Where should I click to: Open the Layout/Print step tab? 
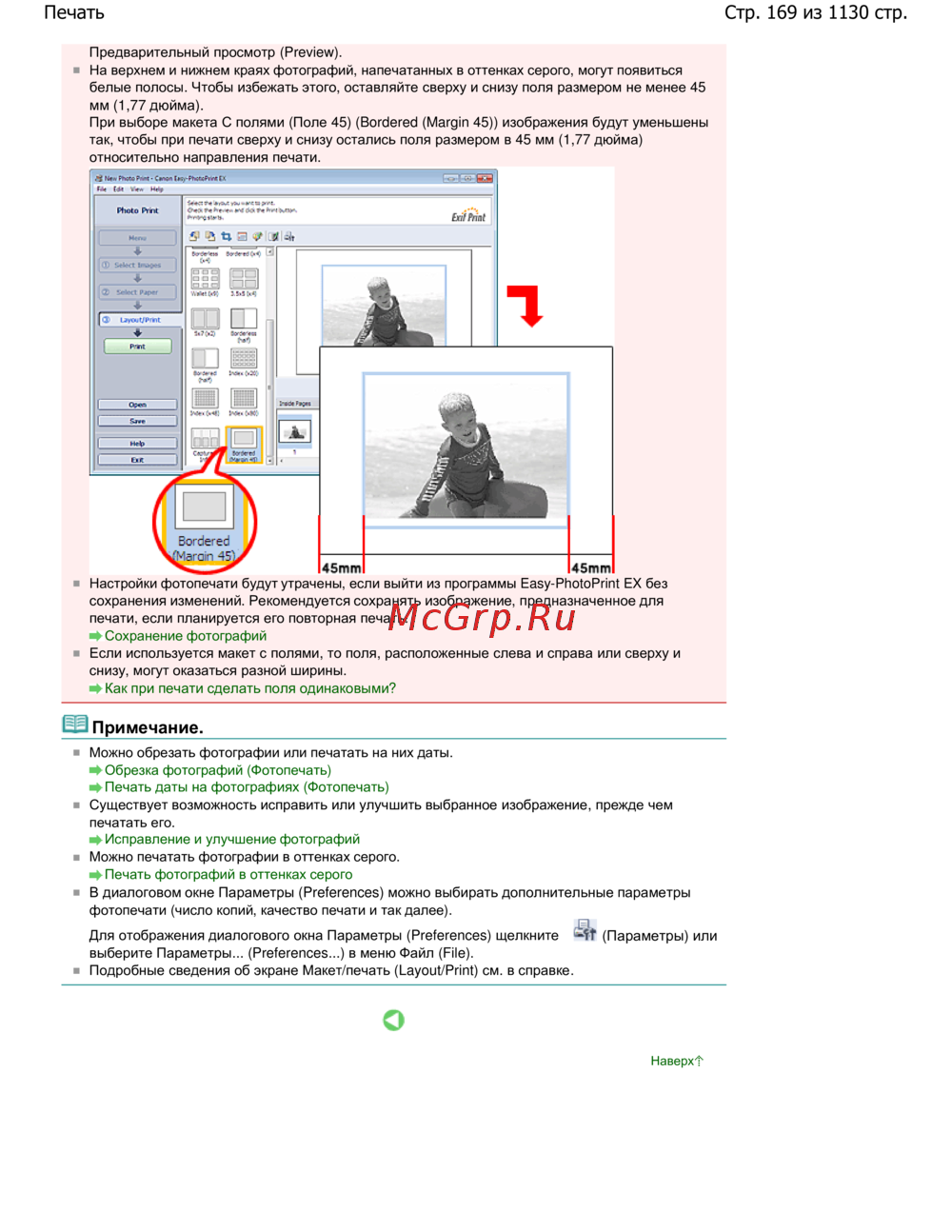(x=137, y=320)
